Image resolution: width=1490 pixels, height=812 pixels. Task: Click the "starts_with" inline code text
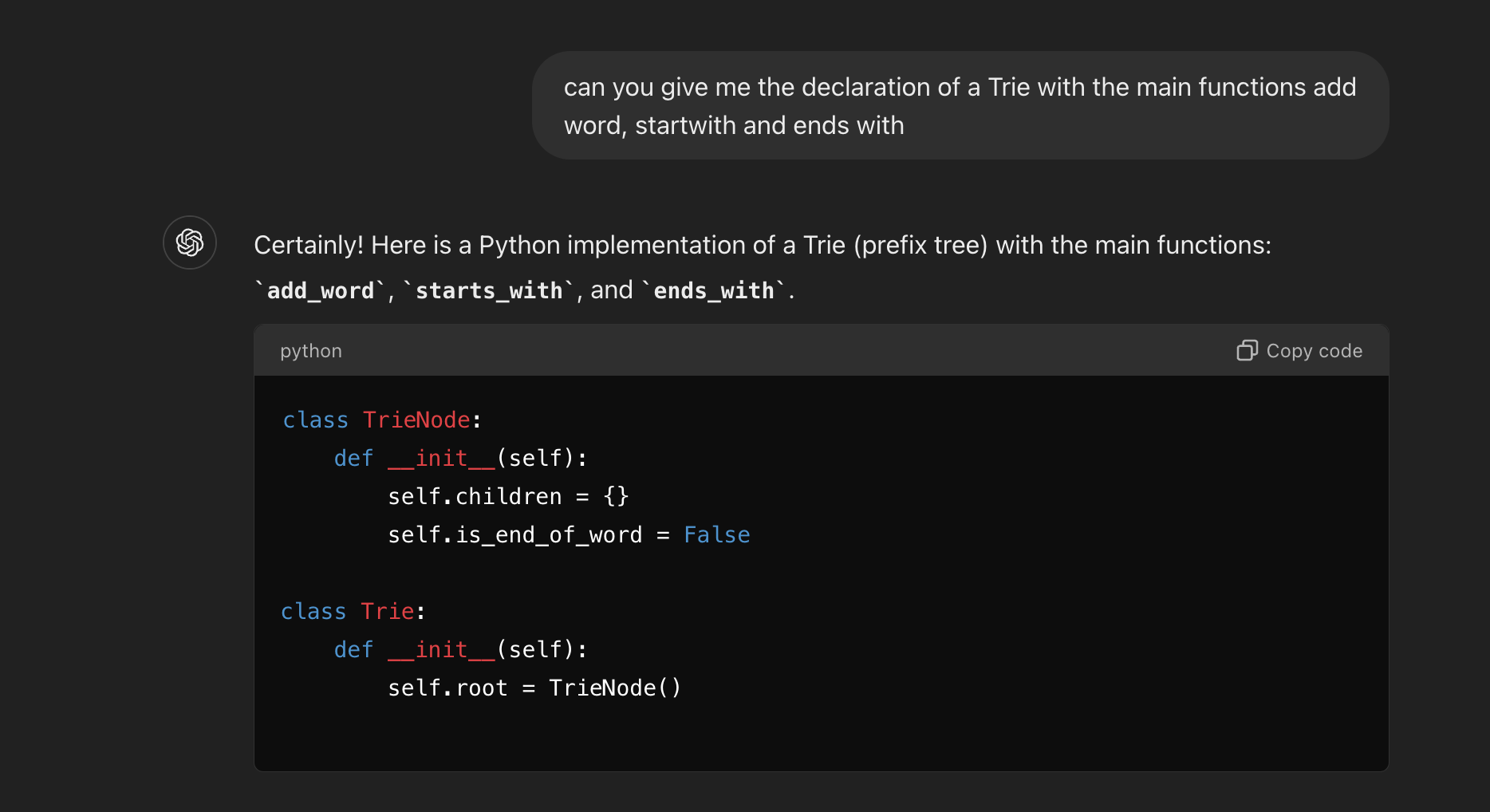point(489,290)
